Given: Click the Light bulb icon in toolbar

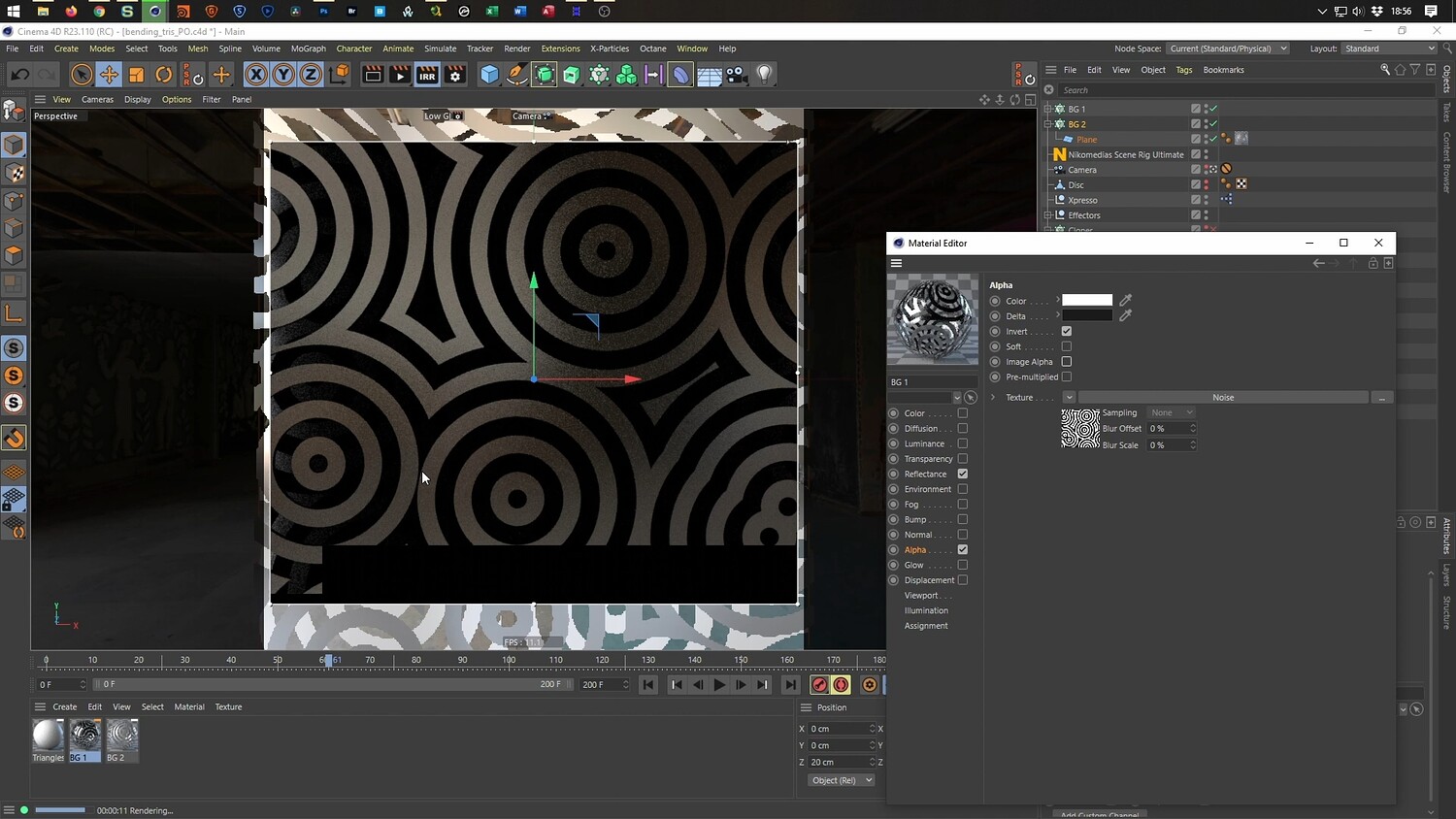Looking at the screenshot, I should pos(765,75).
